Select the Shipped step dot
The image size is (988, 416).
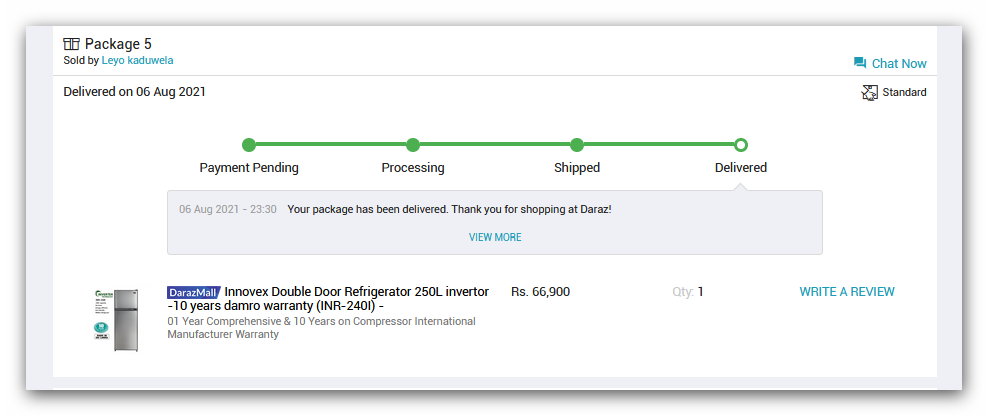coord(577,146)
